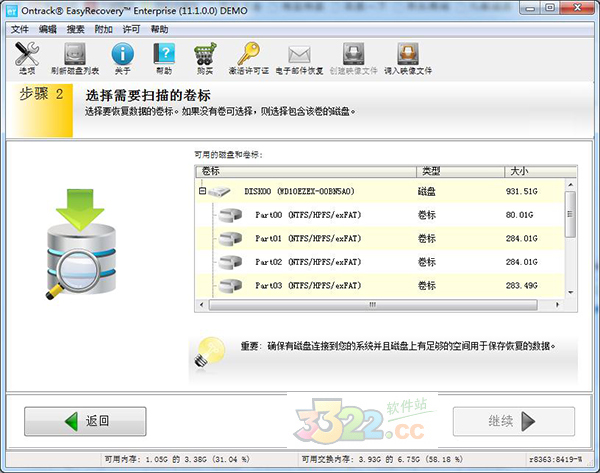Click the 283.49G size value
The height and width of the screenshot is (473, 600).
click(x=522, y=285)
